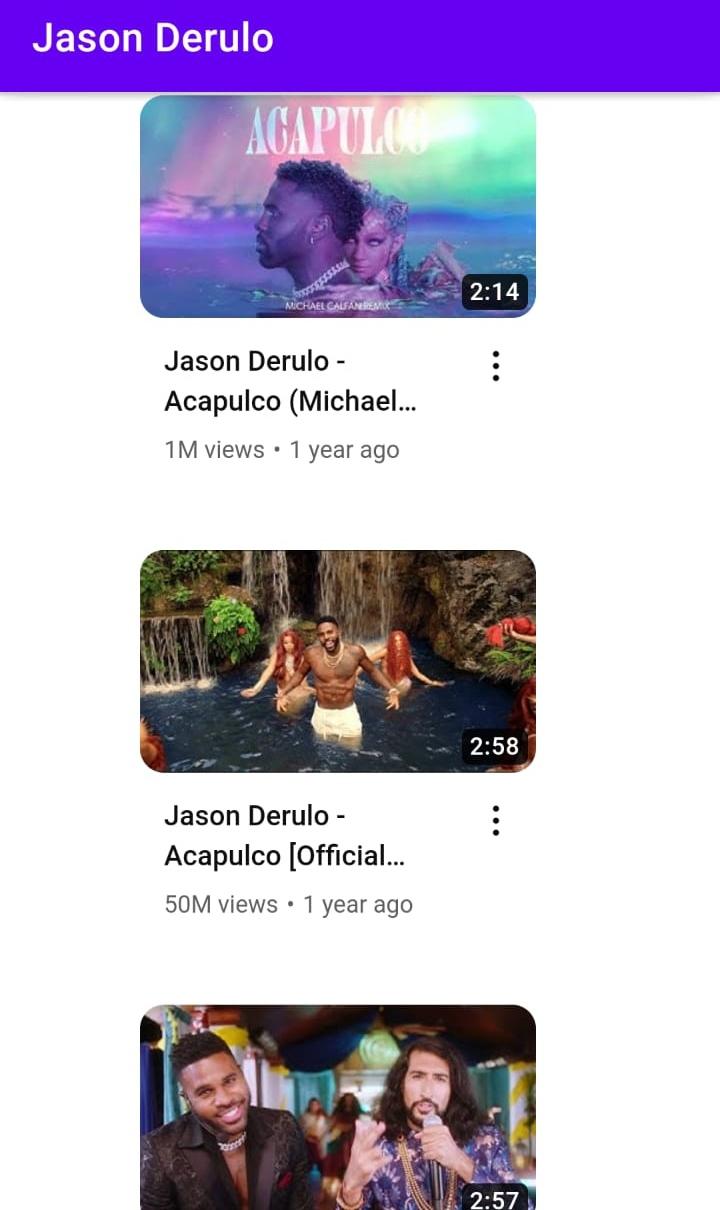Tap the 2:57 duration badge
This screenshot has width=720, height=1210.
pyautogui.click(x=494, y=1198)
